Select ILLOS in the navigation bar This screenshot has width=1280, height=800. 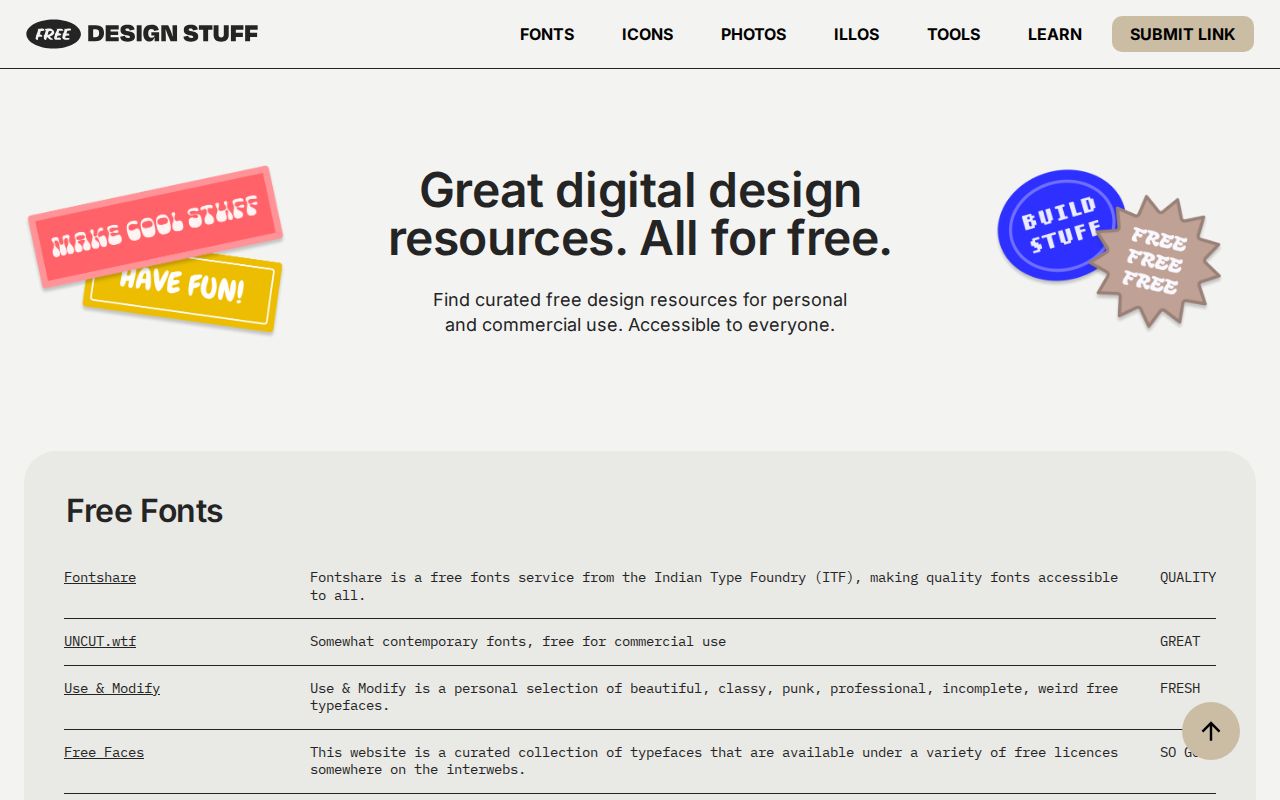[x=856, y=34]
